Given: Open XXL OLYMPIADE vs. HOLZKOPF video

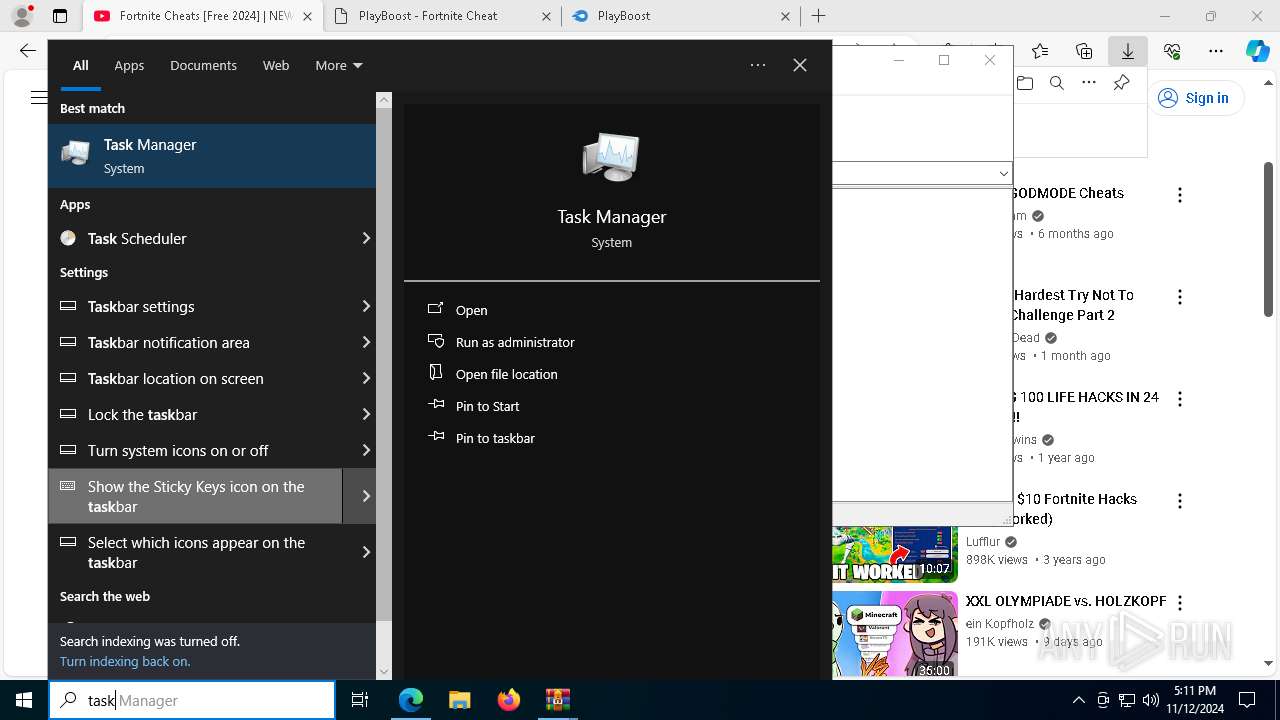Looking at the screenshot, I should pos(1066,601).
